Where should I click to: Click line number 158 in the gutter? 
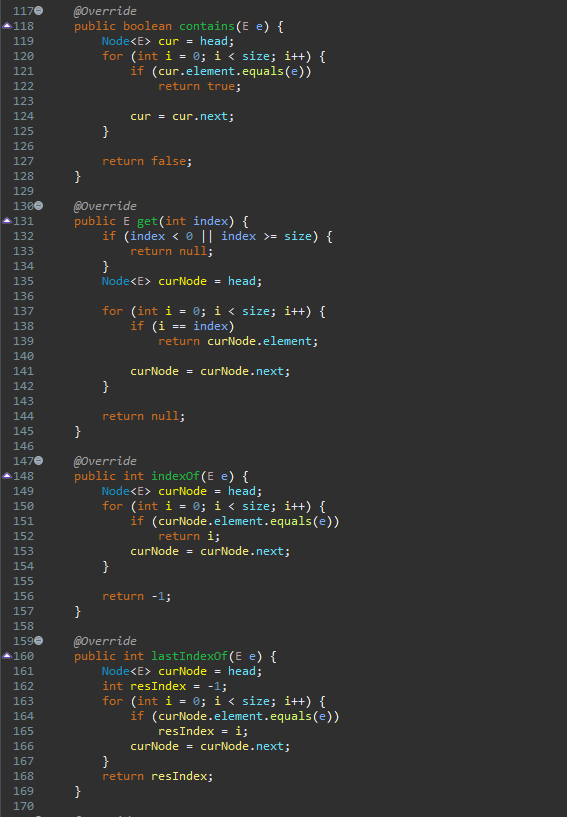(23, 626)
